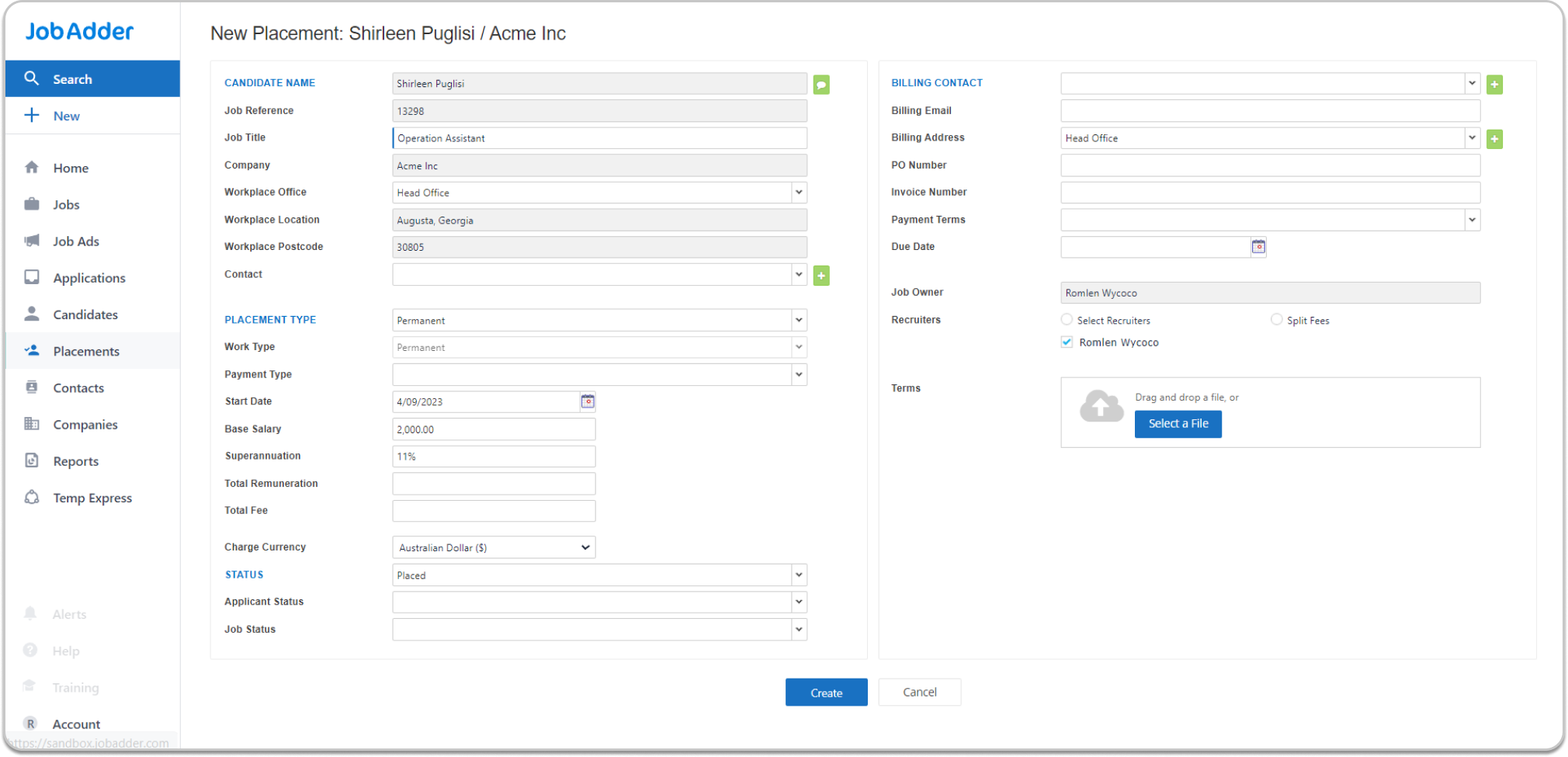Open the Start Date calendar picker

[x=588, y=401]
